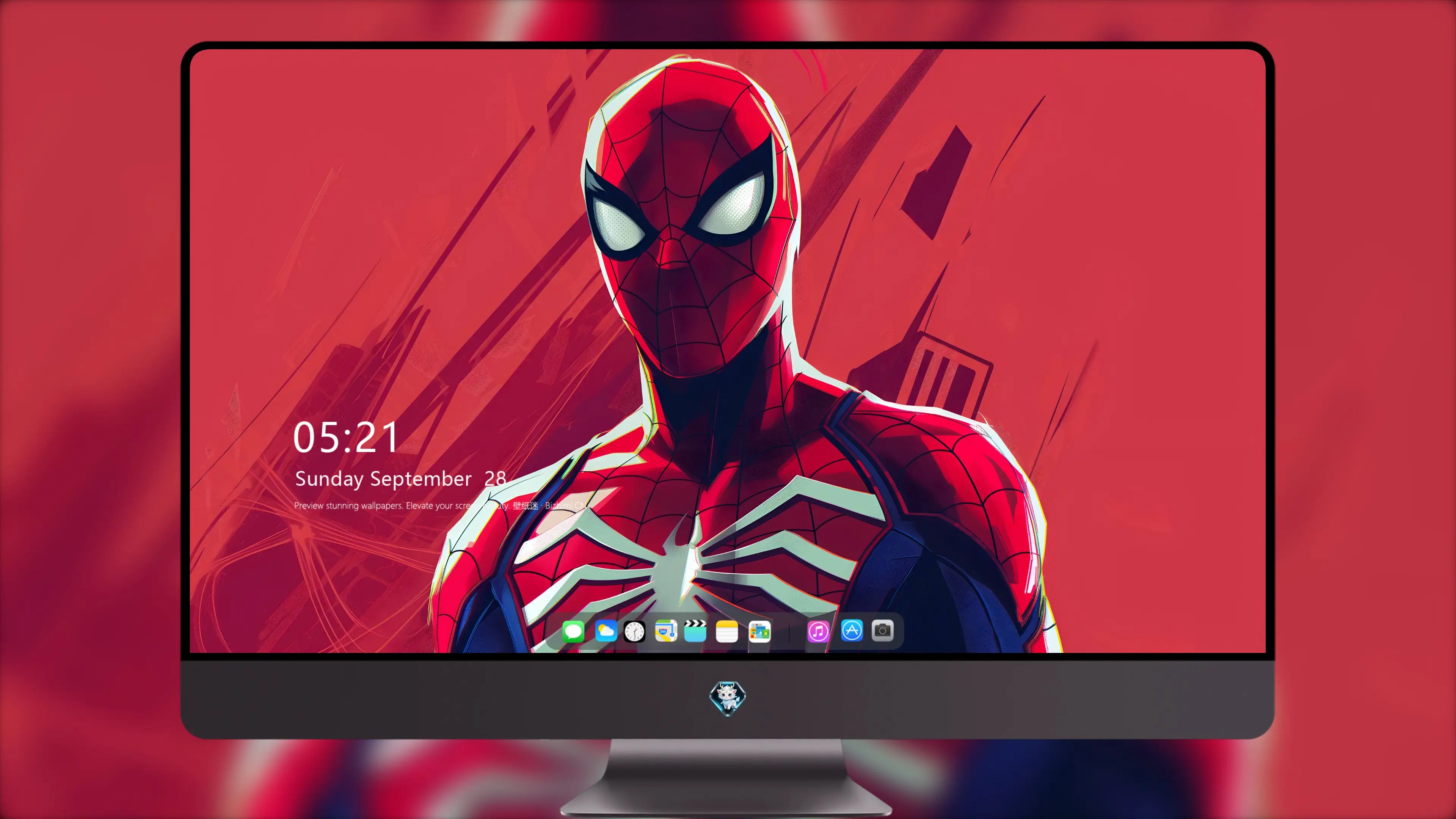Viewport: 1456px width, 819px height.
Task: Open the gray Camera app in the dock
Action: point(882,630)
